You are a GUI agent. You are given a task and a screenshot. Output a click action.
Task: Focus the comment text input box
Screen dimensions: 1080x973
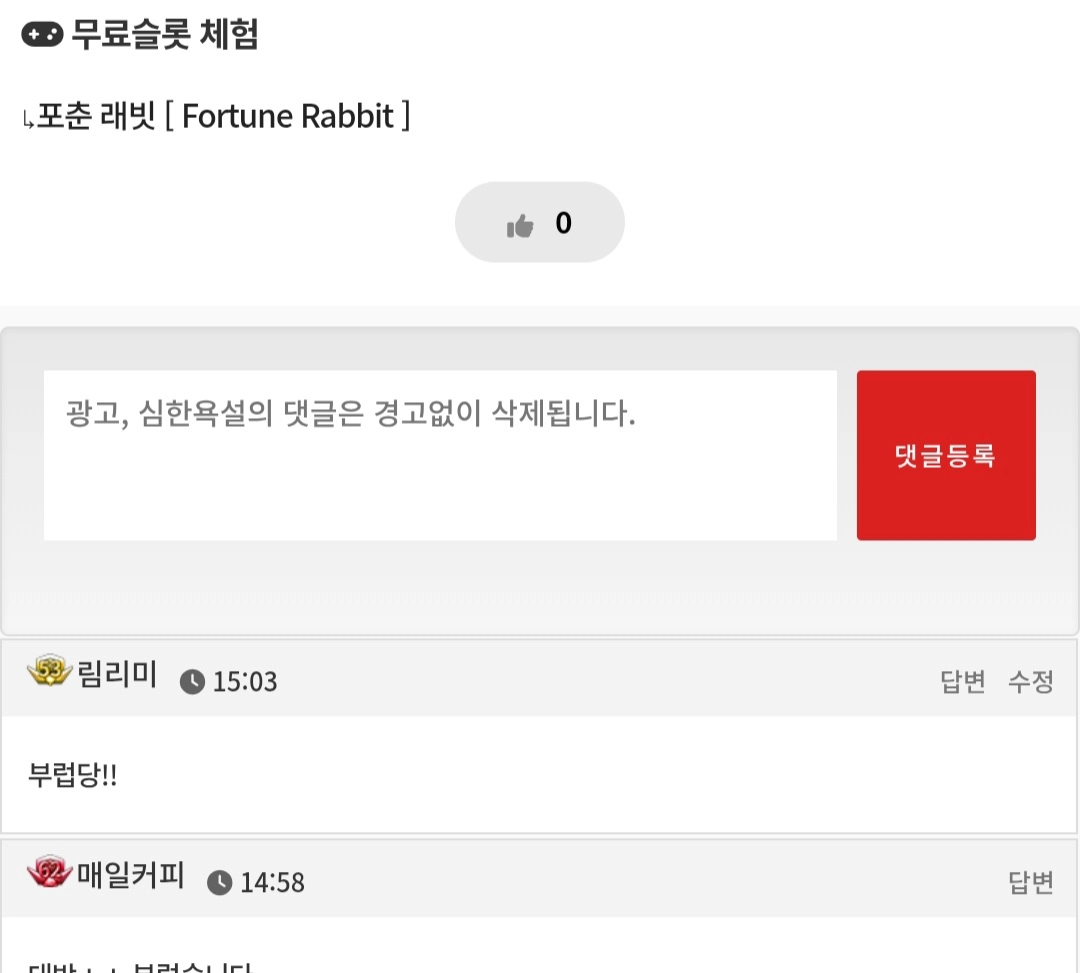[x=440, y=455]
